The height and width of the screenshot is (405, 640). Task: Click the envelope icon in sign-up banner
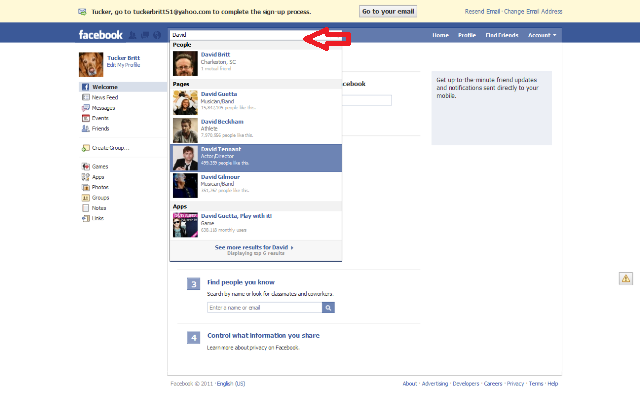(x=82, y=12)
